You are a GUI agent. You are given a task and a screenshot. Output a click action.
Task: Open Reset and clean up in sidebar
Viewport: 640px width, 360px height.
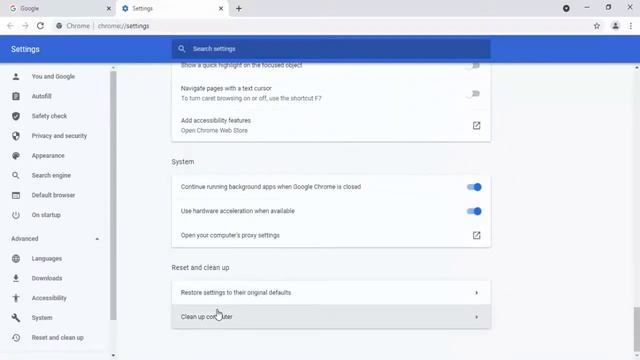coord(58,338)
